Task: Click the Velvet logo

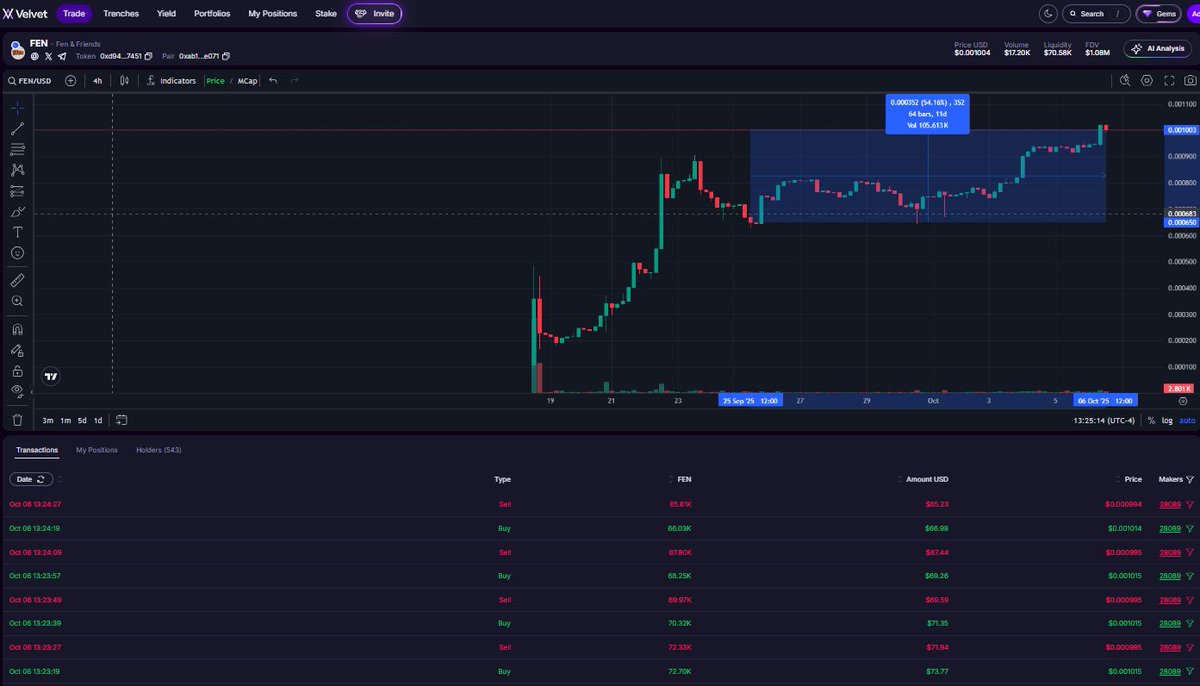Action: pyautogui.click(x=26, y=14)
